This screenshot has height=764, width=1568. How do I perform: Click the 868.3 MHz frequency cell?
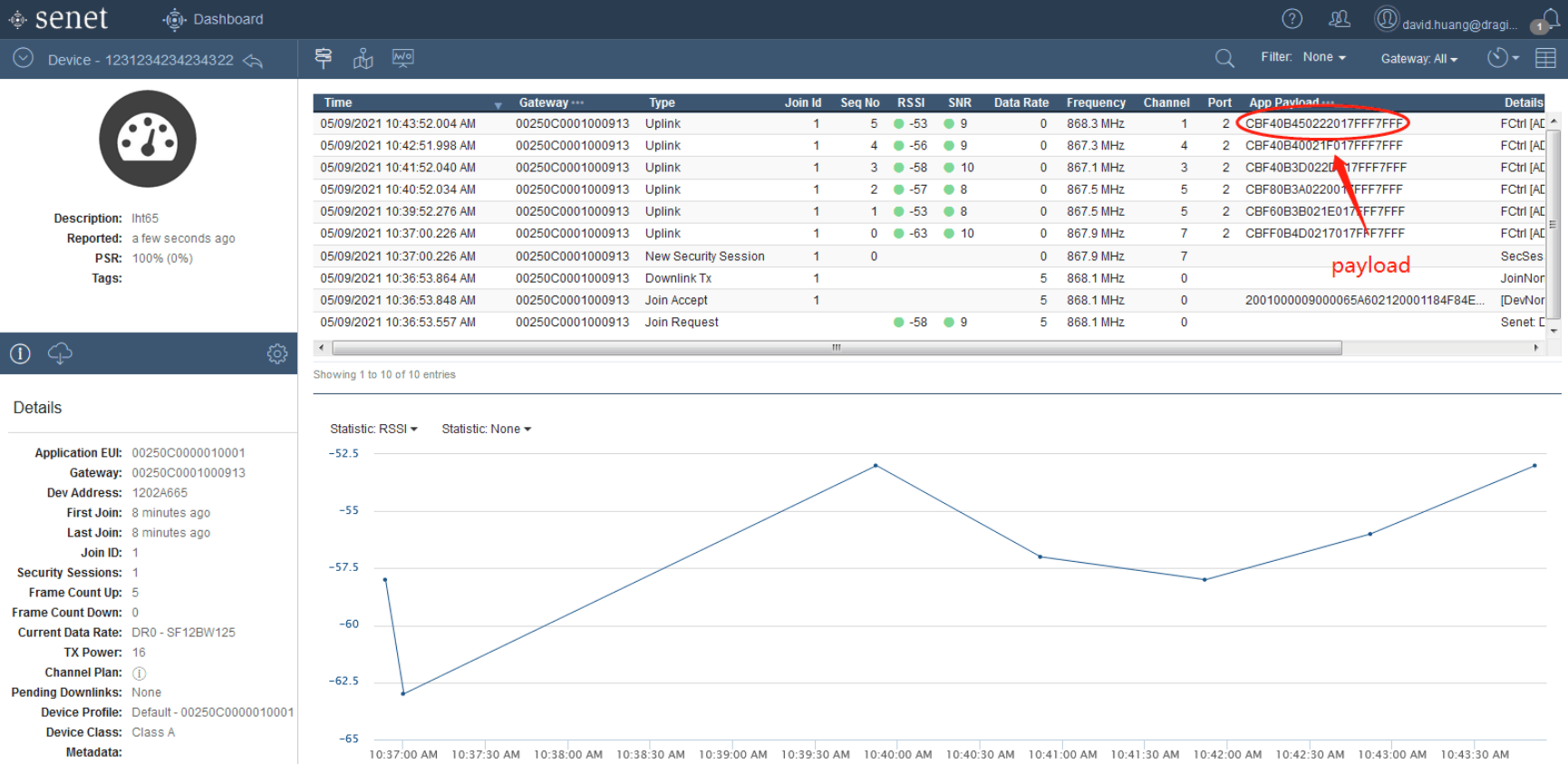click(x=1096, y=123)
